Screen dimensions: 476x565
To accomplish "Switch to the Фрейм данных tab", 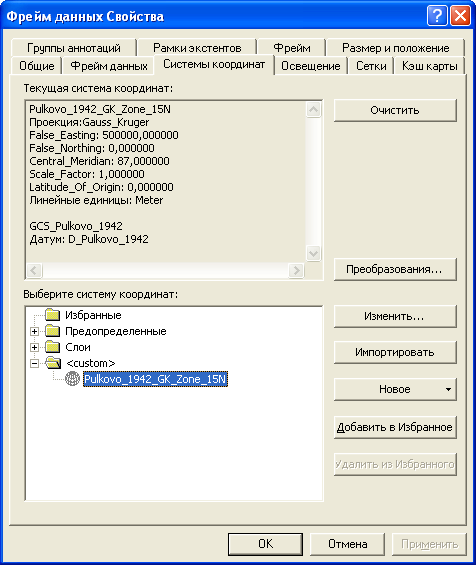I will coord(108,66).
